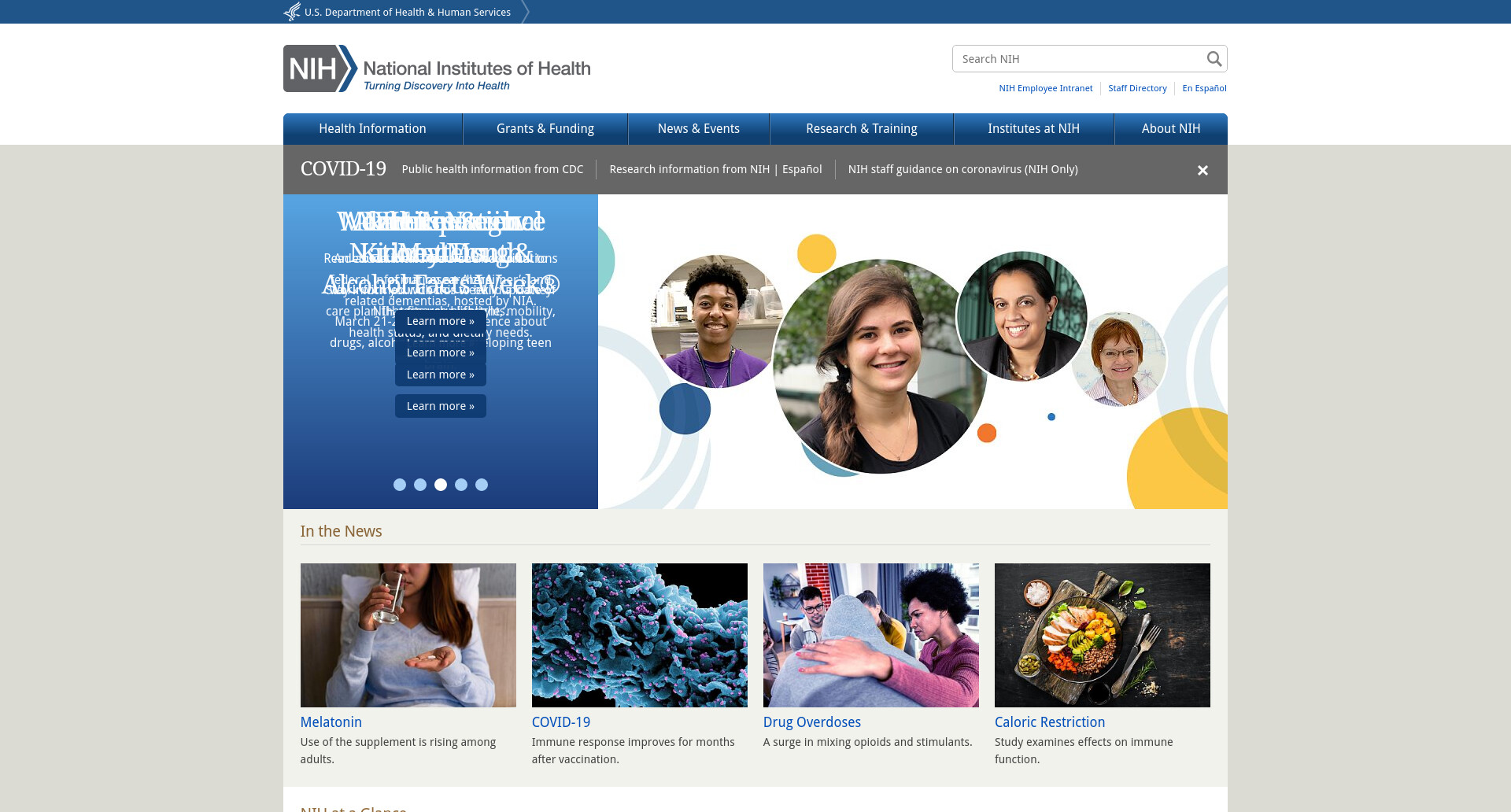This screenshot has height=812, width=1511.
Task: Open the Melatonin news thumbnail
Action: click(408, 635)
